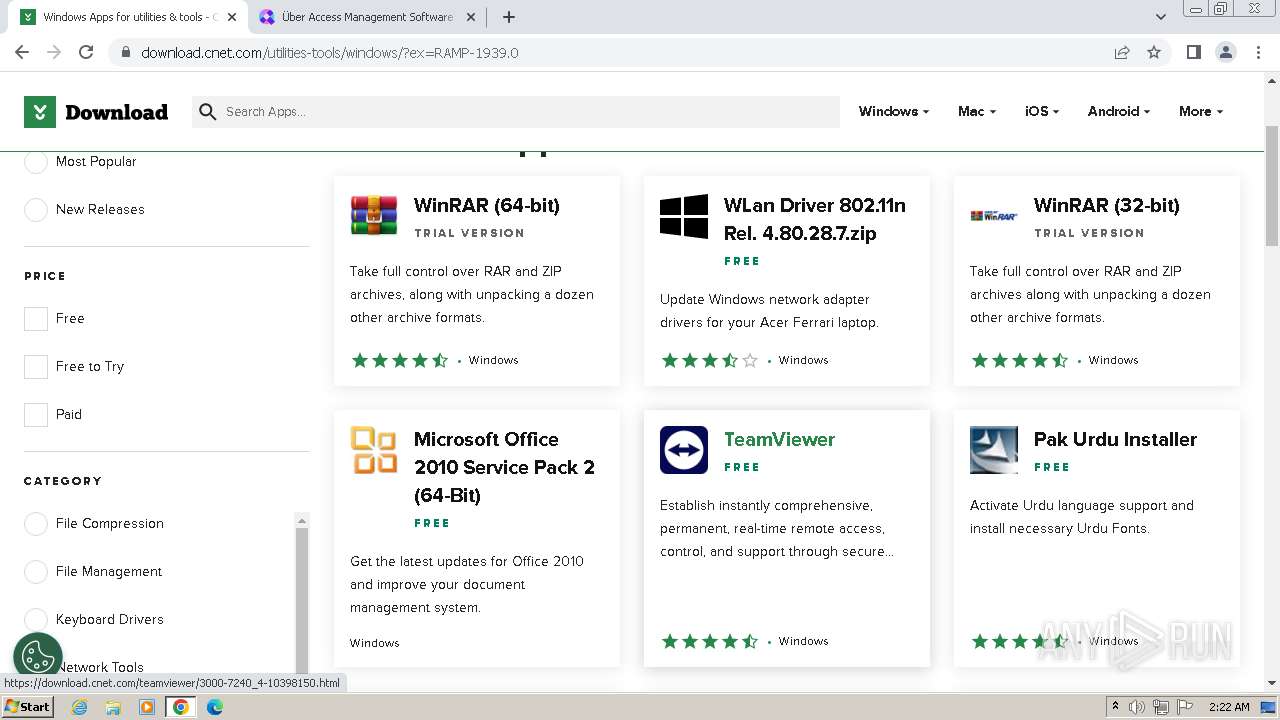This screenshot has width=1280, height=720.
Task: Select the Most Popular radio option
Action: pyautogui.click(x=36, y=162)
